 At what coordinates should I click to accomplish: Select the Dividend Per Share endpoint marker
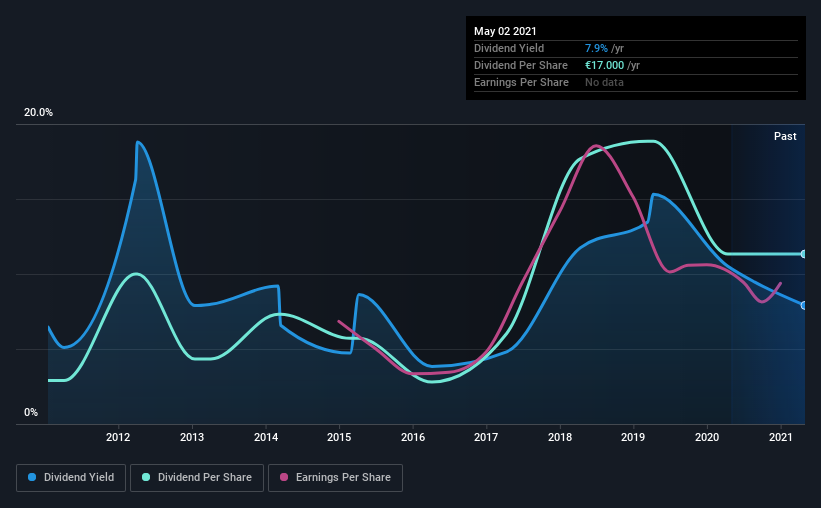(x=804, y=254)
